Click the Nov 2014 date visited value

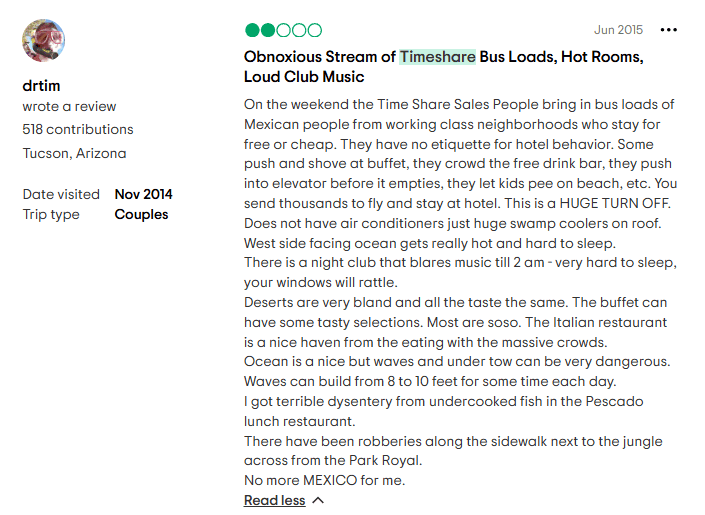[x=143, y=194]
